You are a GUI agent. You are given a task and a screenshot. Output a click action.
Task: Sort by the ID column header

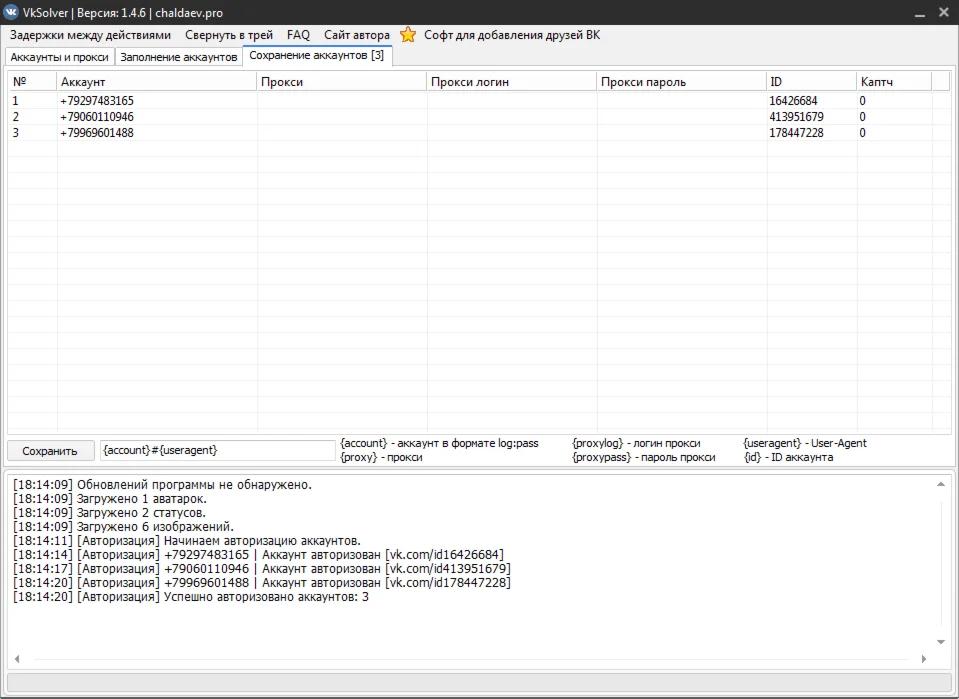[x=810, y=82]
